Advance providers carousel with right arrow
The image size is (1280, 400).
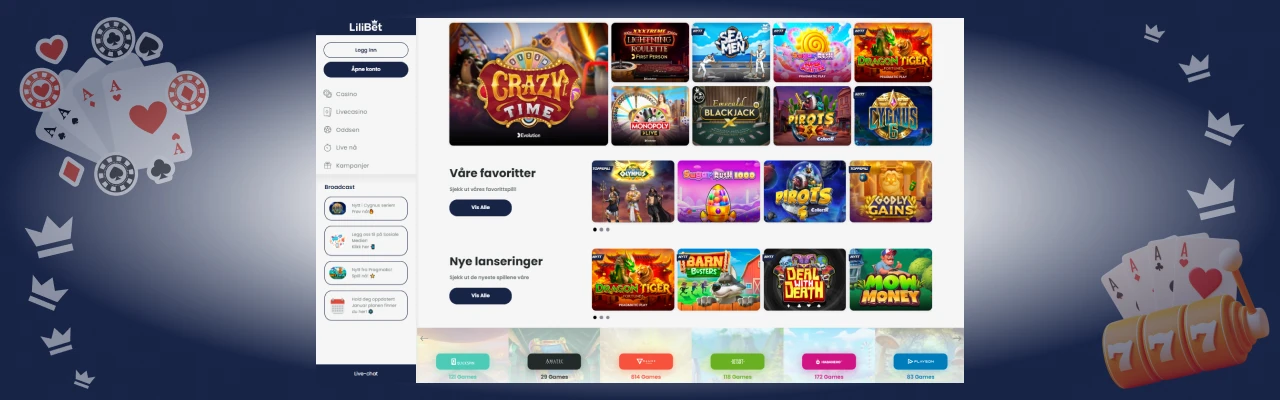click(956, 339)
